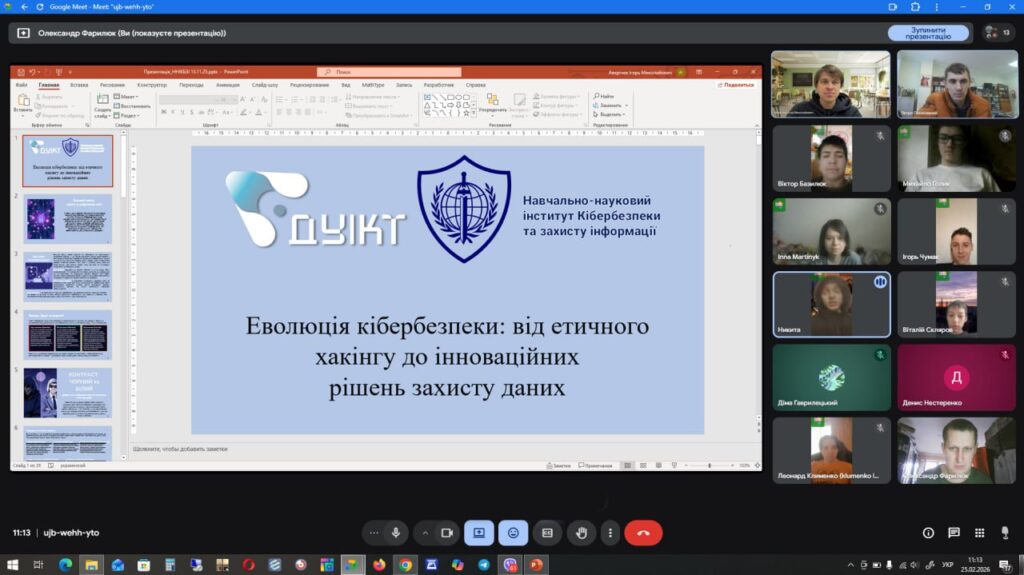The width and height of the screenshot is (1024, 575).
Task: Select Никита's video tile
Action: click(831, 305)
